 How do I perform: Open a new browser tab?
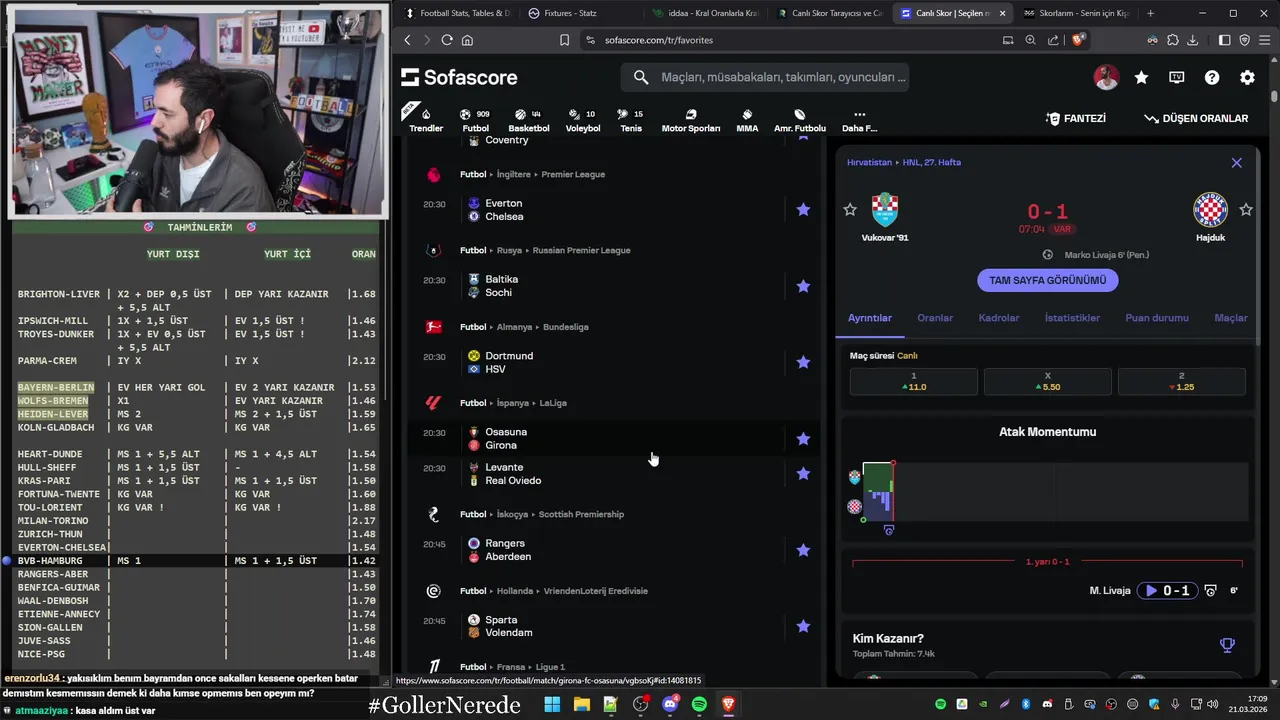[1150, 13]
